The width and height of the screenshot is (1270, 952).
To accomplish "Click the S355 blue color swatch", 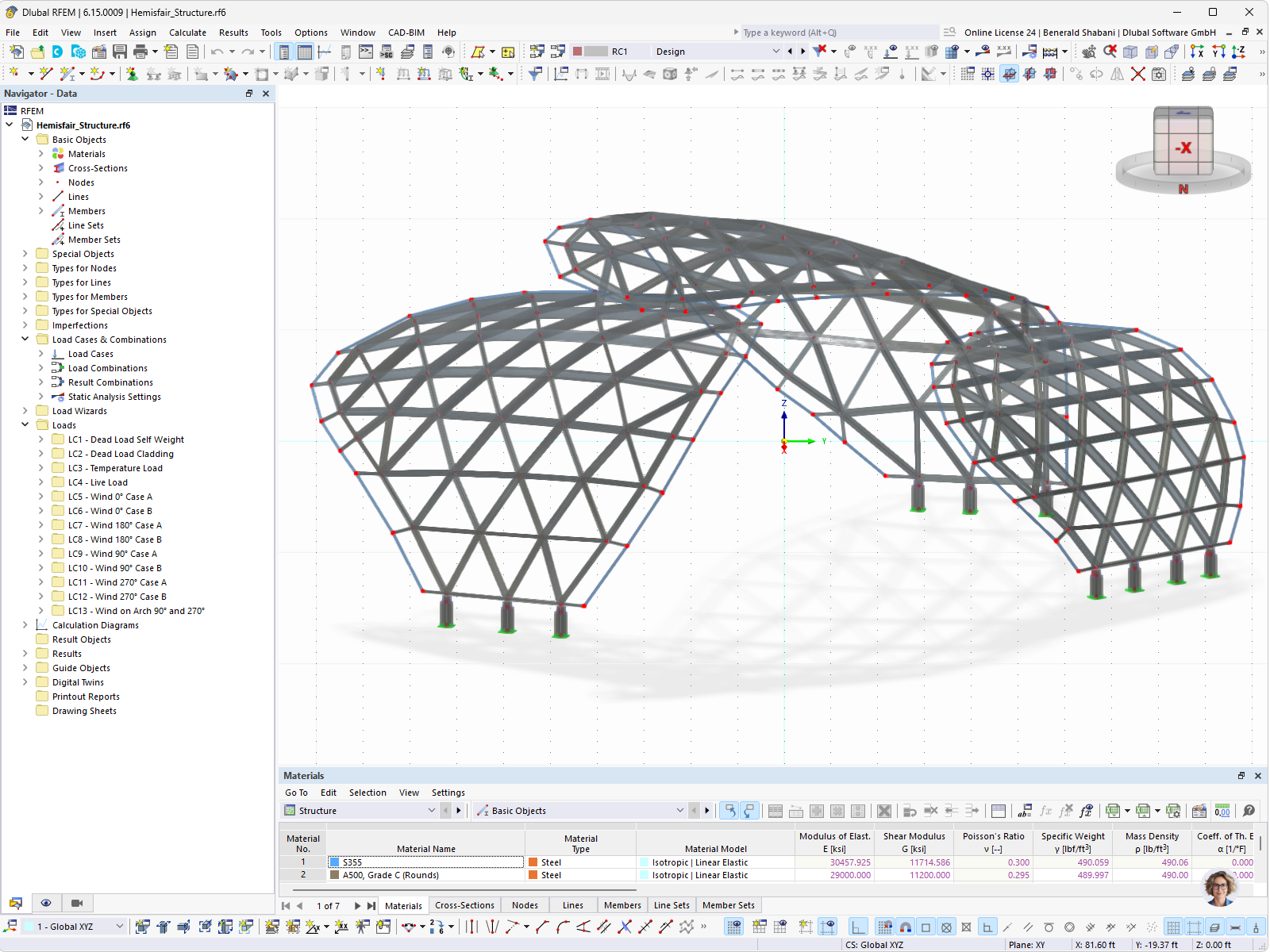I will tap(335, 862).
